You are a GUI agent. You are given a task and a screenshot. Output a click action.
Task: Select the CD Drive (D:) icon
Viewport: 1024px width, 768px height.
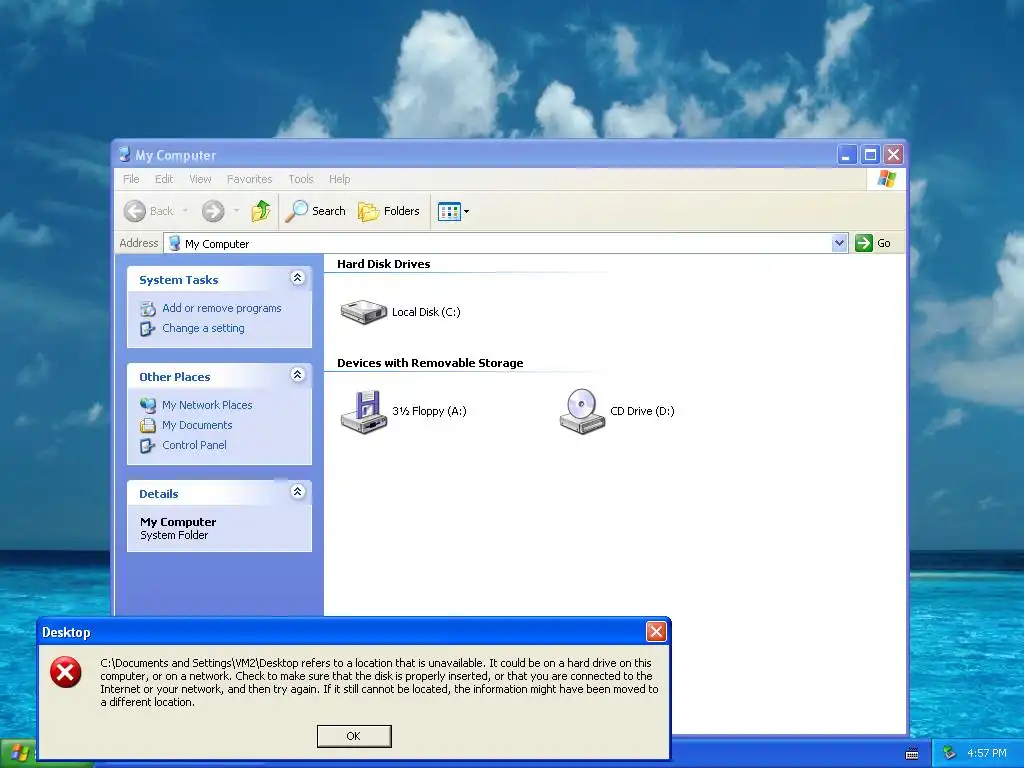[582, 411]
